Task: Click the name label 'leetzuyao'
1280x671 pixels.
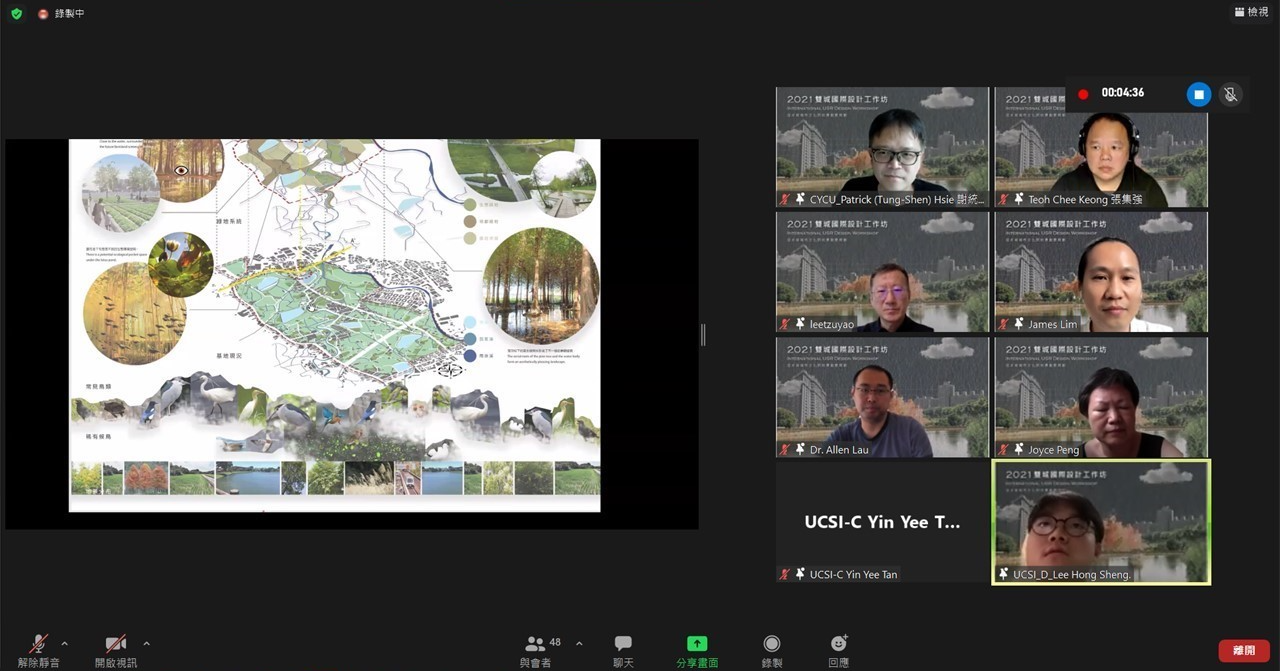Action: pyautogui.click(x=832, y=324)
